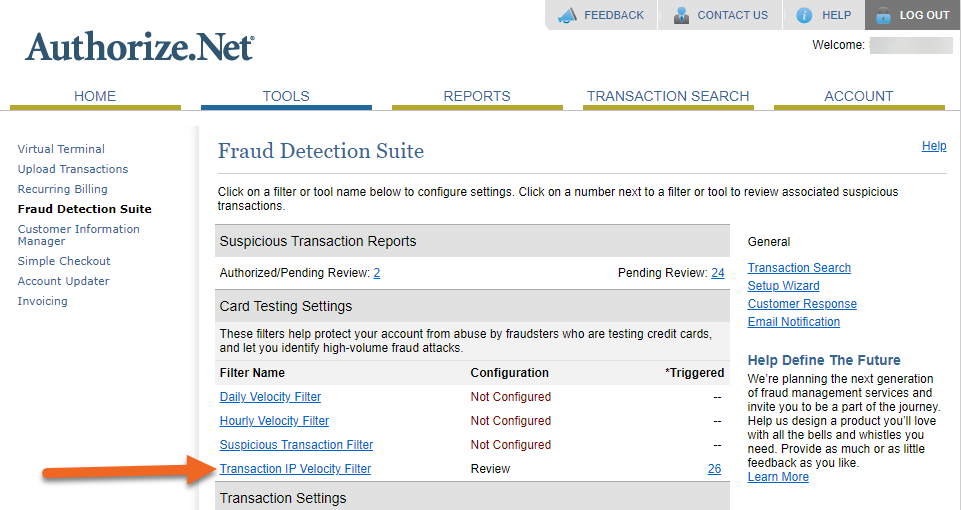Screen dimensions: 961x510
Task: Open Customer Information Manager
Action: (x=78, y=235)
